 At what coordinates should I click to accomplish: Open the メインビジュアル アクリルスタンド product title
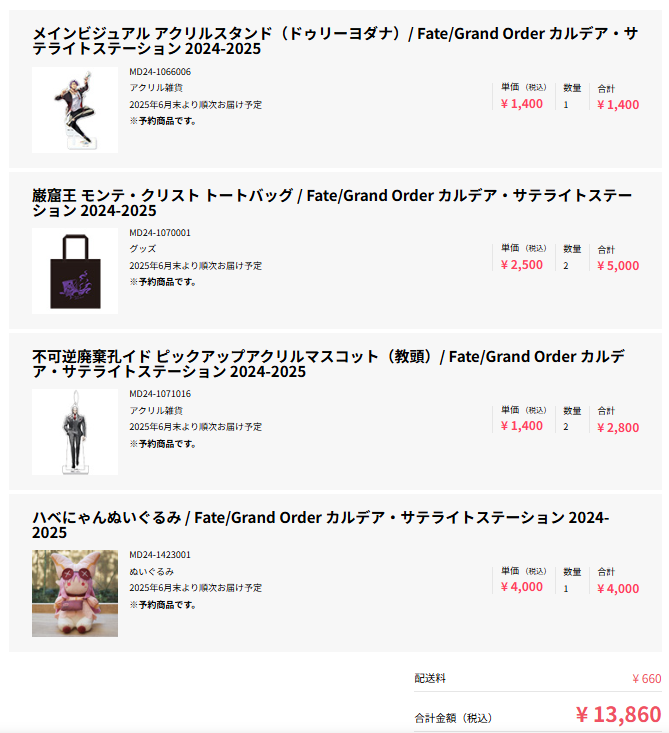point(335,41)
